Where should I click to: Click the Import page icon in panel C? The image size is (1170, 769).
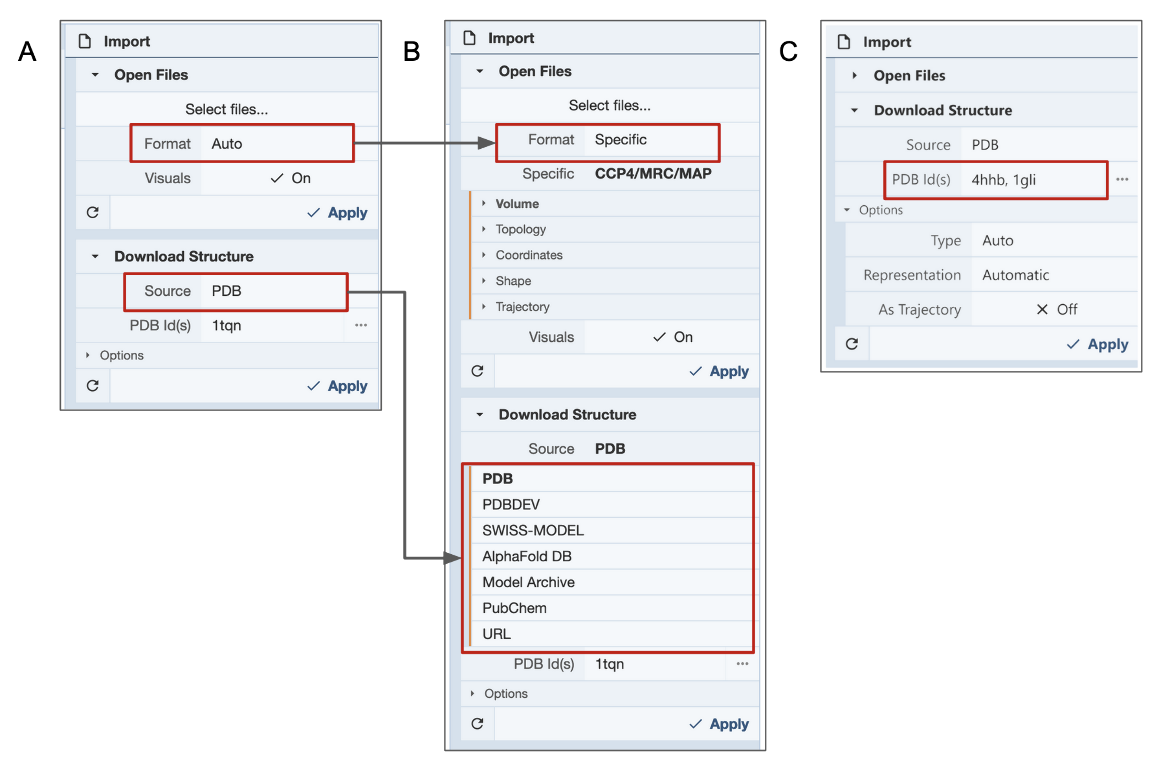click(844, 42)
